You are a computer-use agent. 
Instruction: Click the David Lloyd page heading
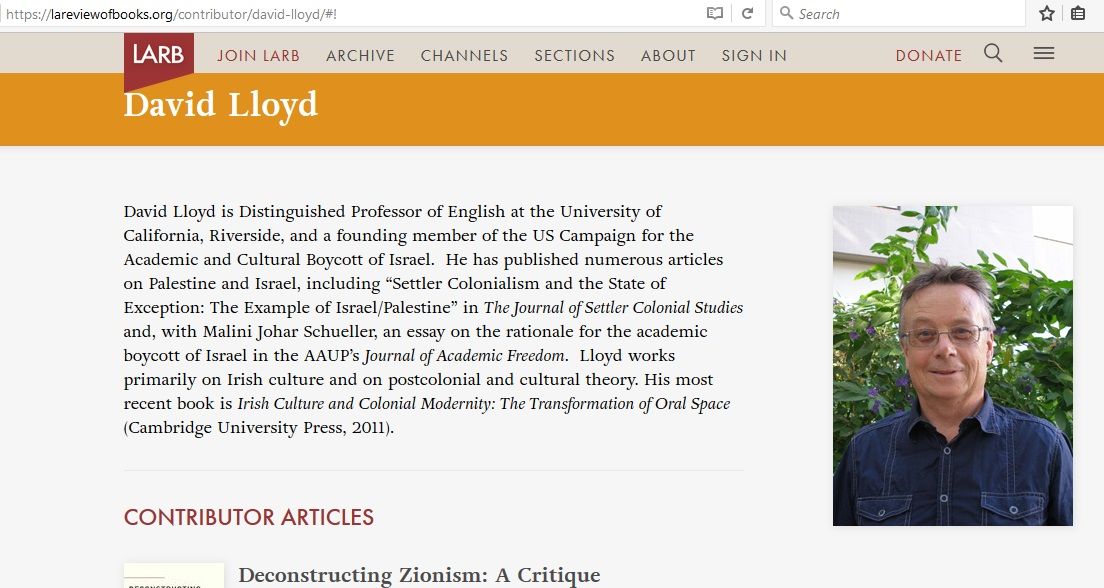(221, 105)
